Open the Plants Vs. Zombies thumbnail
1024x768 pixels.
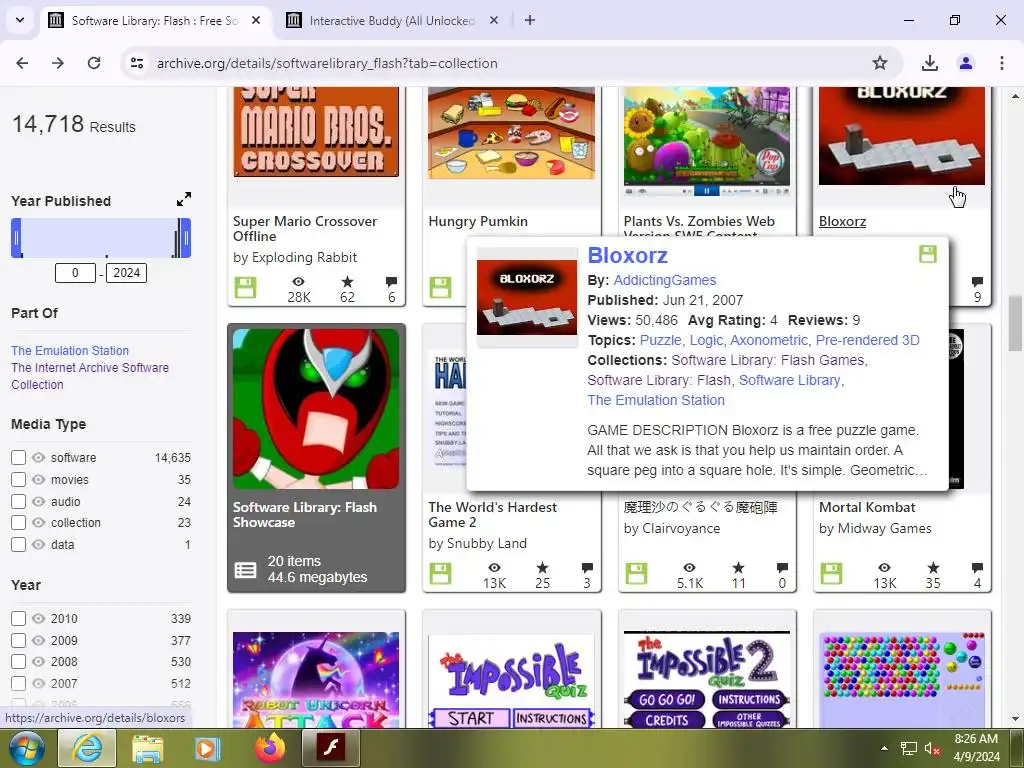pyautogui.click(x=707, y=142)
